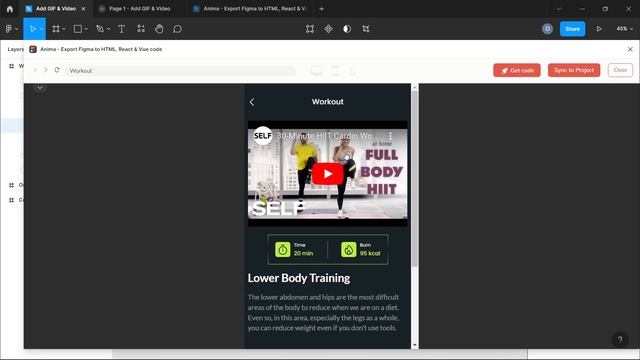The width and height of the screenshot is (640, 360).
Task: Click the Figma home icon
Action: (x=10, y=9)
